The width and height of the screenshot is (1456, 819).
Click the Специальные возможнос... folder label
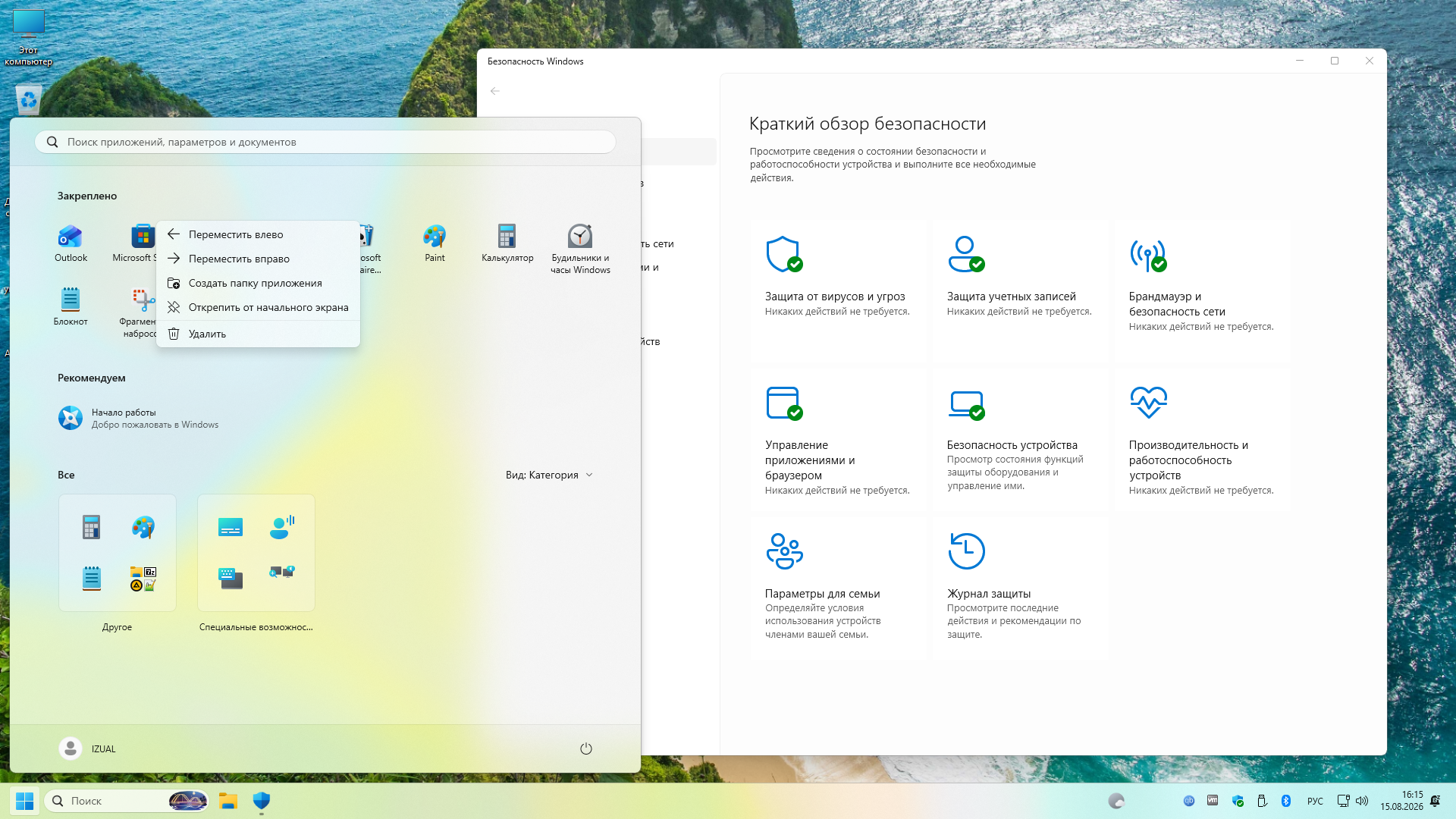point(256,627)
